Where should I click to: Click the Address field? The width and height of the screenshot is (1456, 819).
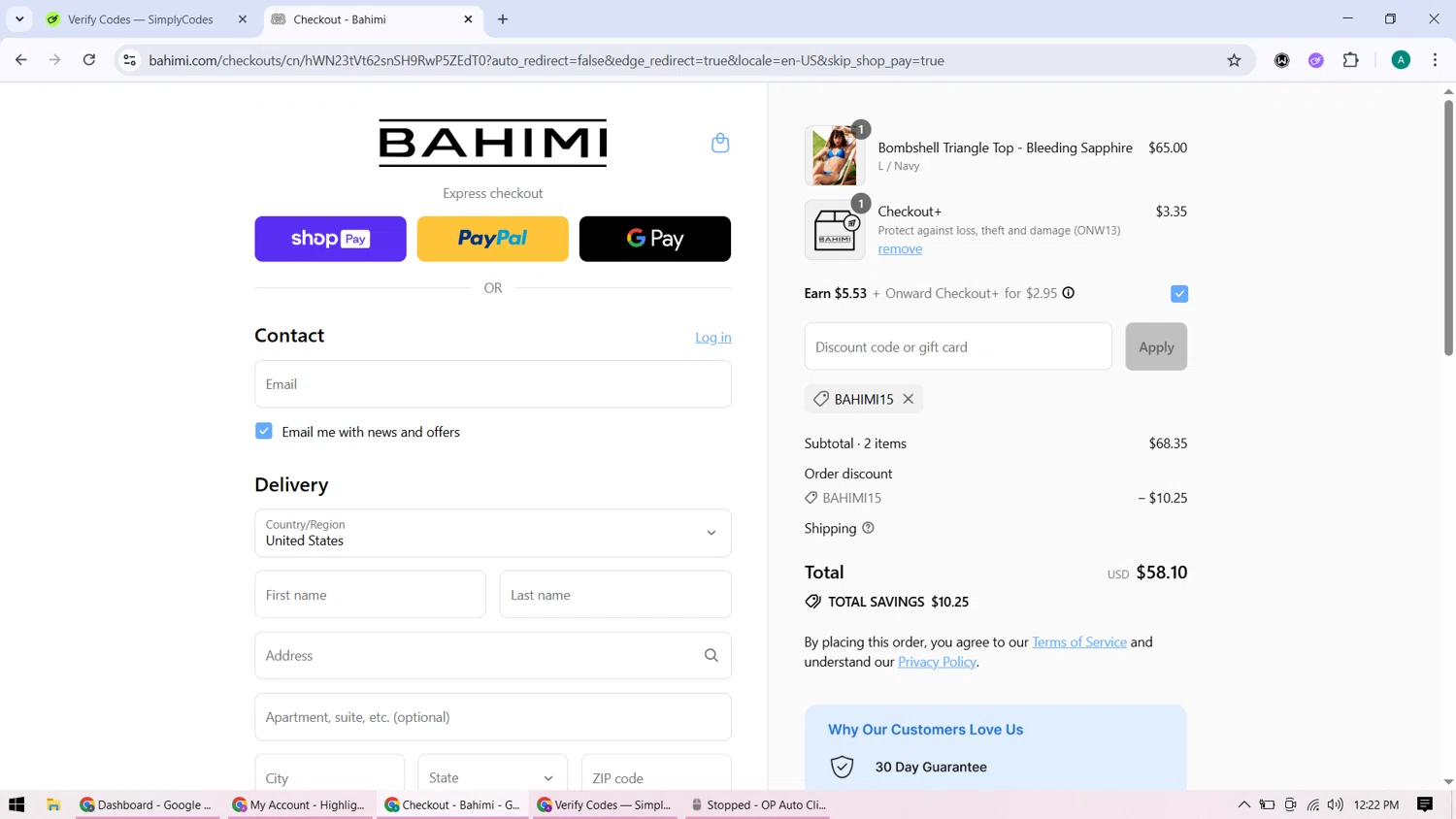click(493, 656)
